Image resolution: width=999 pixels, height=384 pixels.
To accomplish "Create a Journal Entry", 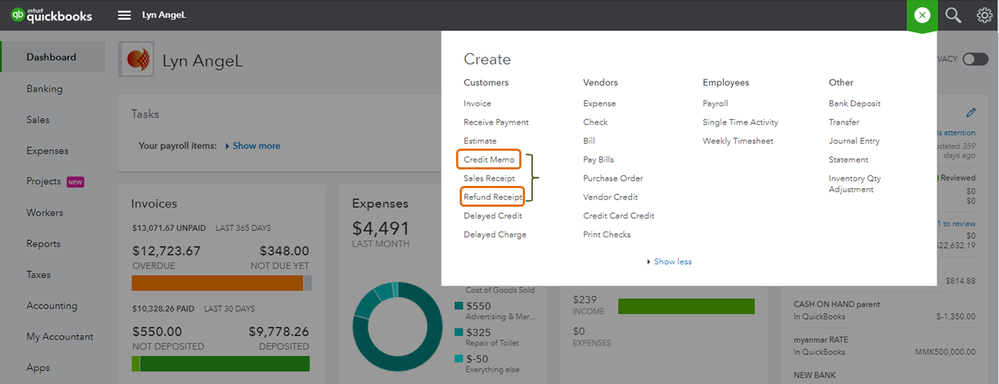I will [x=854, y=141].
